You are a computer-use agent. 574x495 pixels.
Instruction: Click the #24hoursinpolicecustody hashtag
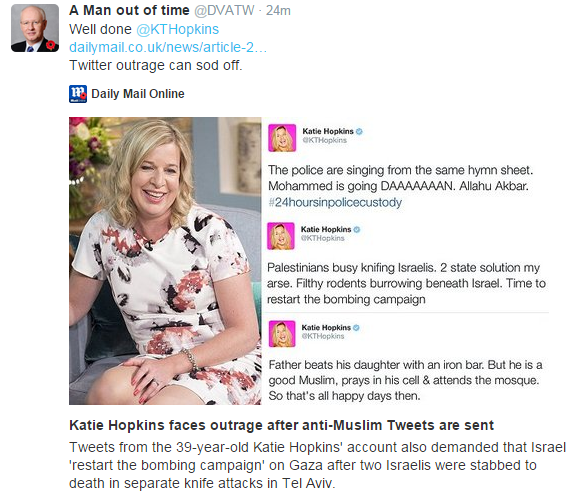tap(335, 202)
